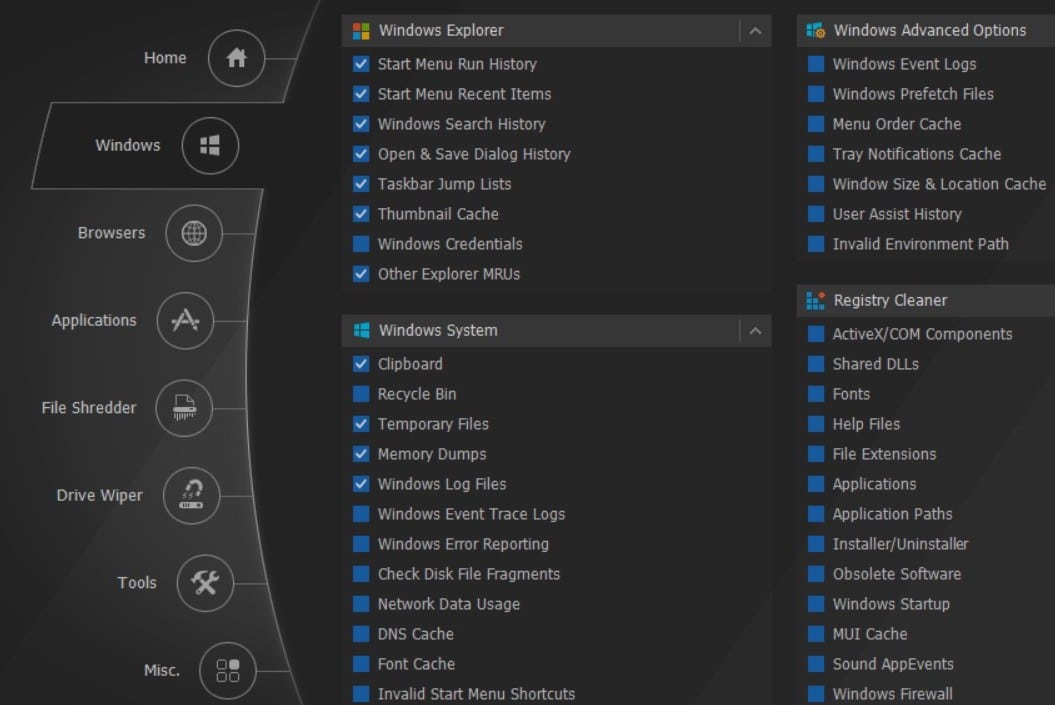The image size is (1055, 705).
Task: Select the Windows menu label
Action: pyautogui.click(x=128, y=145)
